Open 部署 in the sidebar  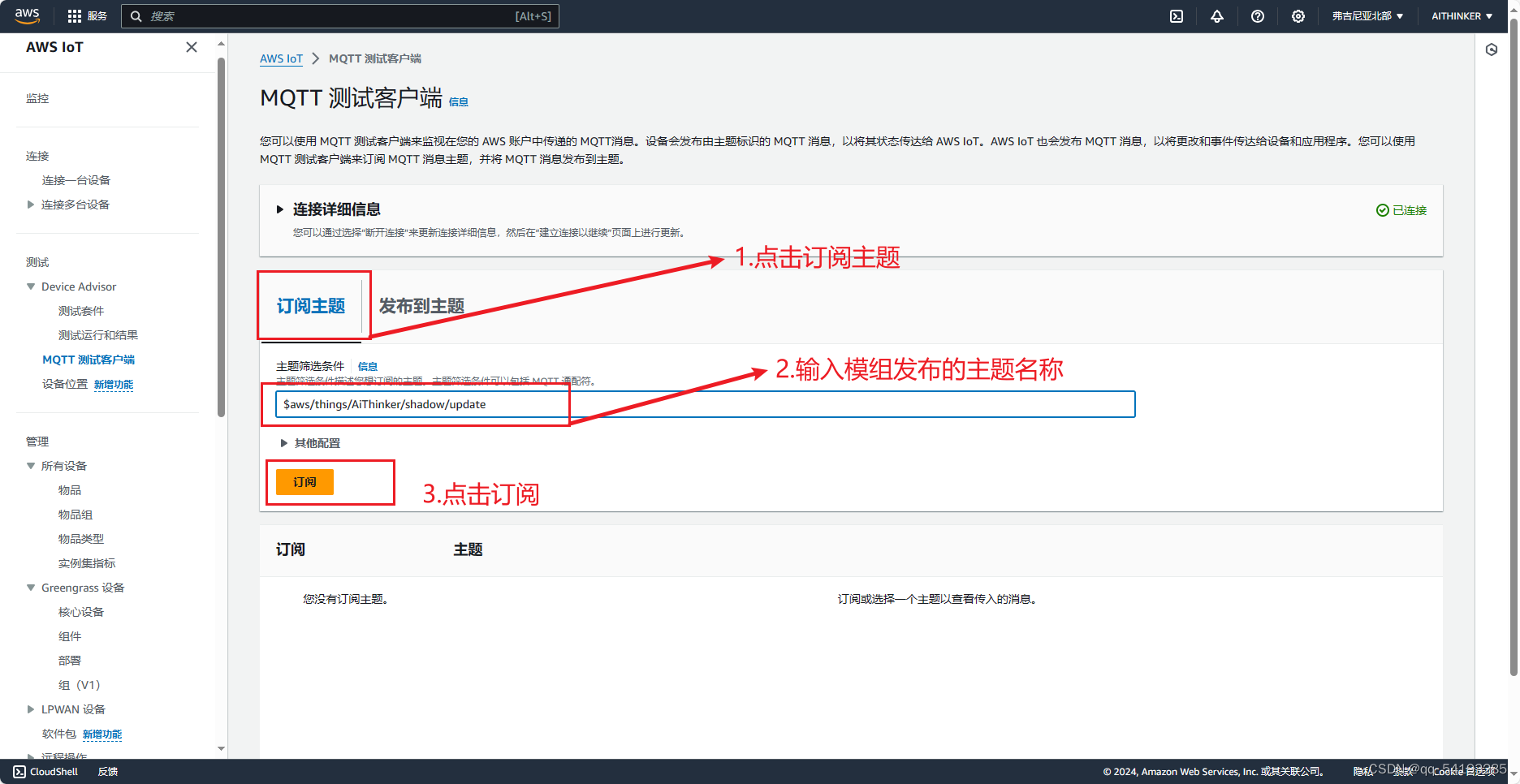(70, 661)
